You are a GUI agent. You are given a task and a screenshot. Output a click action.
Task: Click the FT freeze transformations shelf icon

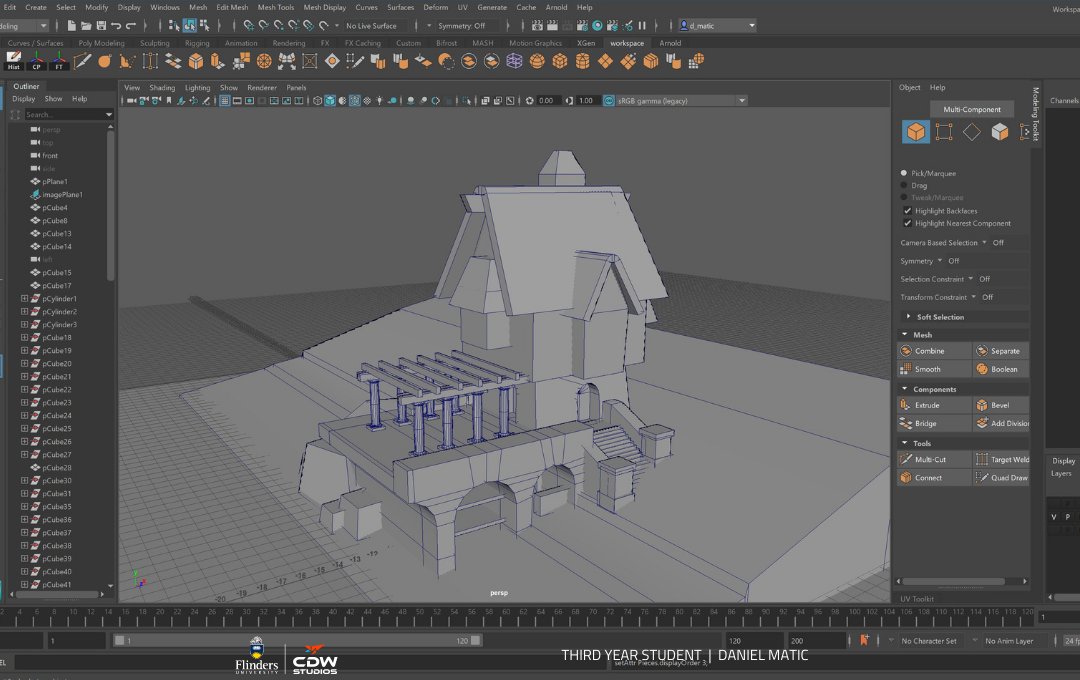click(x=59, y=61)
